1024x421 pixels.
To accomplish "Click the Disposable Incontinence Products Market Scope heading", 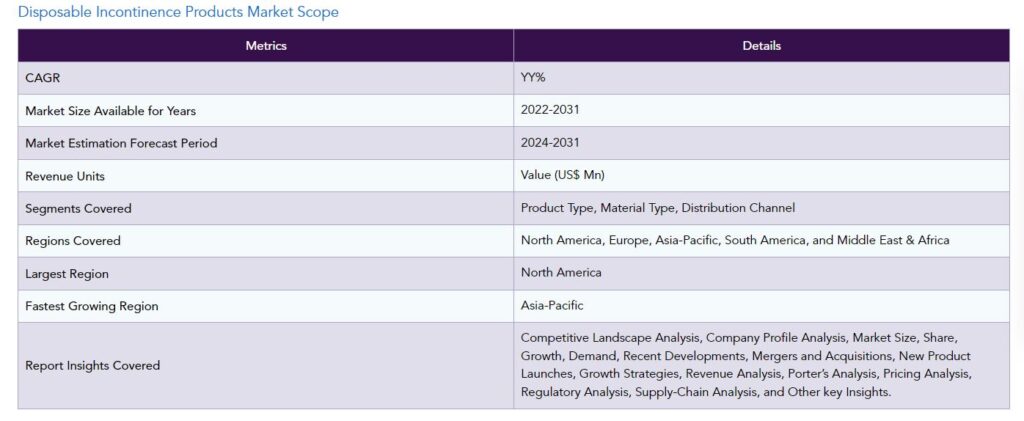I will [x=178, y=12].
